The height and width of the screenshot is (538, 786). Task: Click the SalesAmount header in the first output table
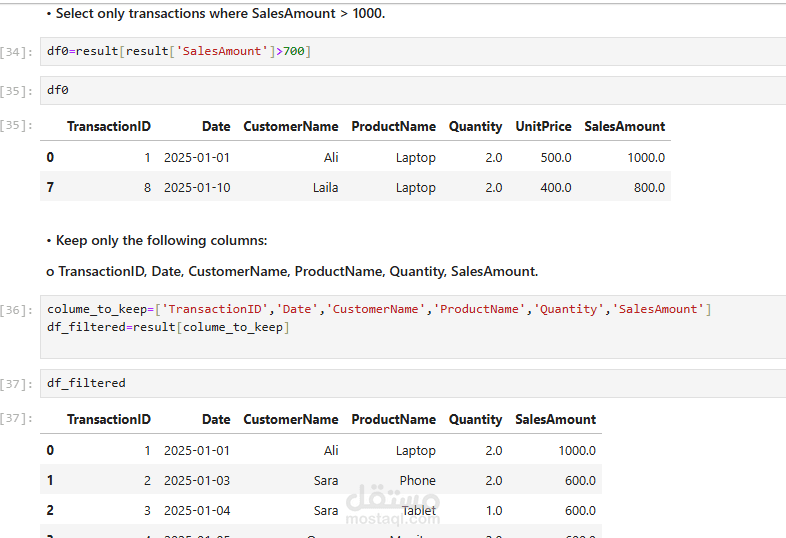pyautogui.click(x=625, y=126)
